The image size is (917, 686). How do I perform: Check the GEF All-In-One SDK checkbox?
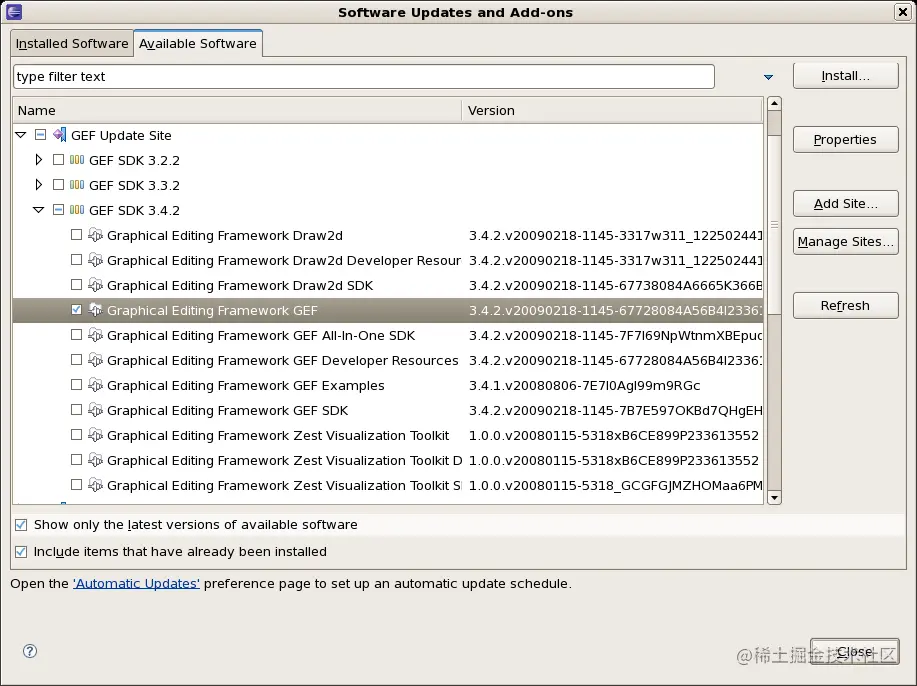pyautogui.click(x=76, y=335)
